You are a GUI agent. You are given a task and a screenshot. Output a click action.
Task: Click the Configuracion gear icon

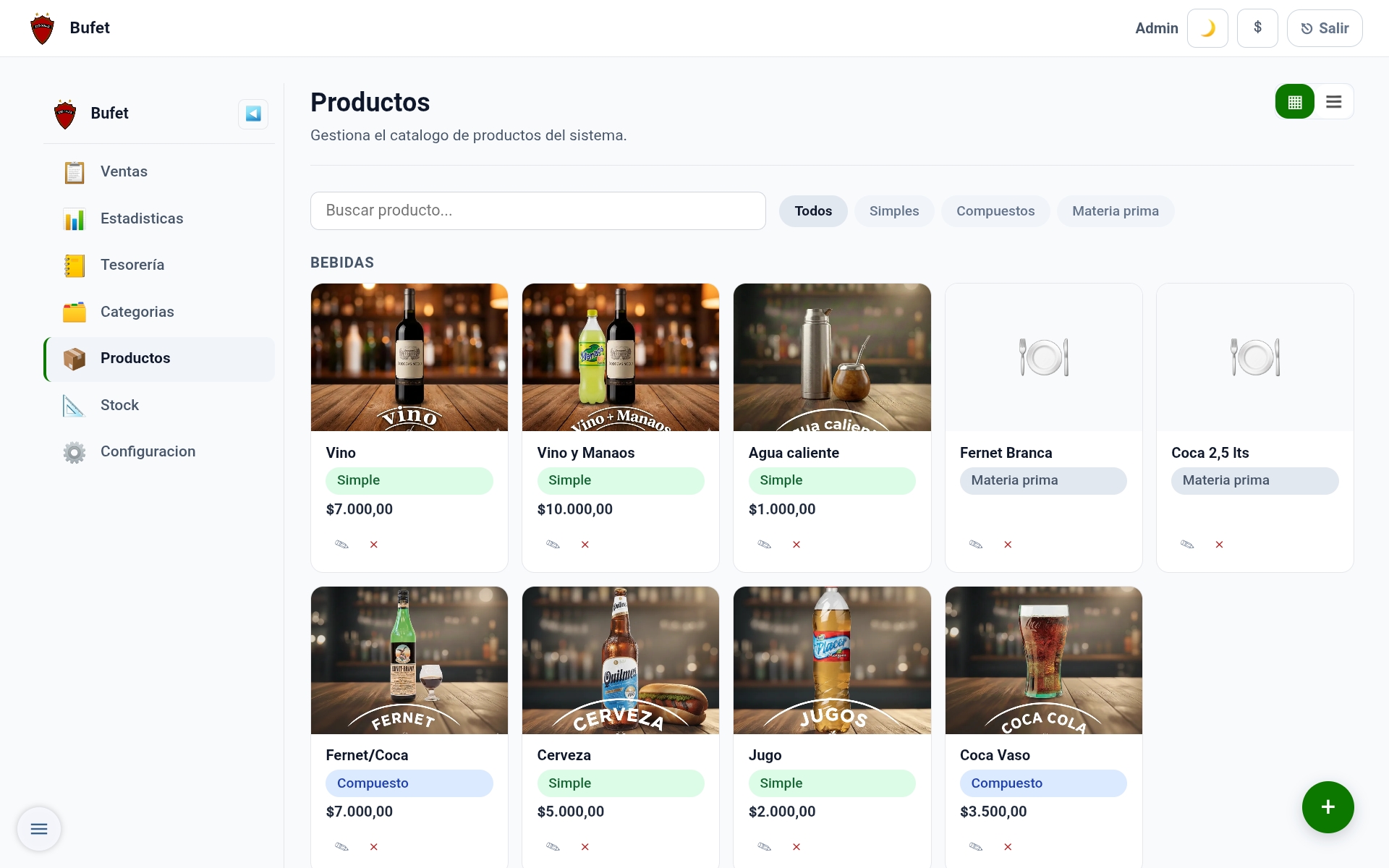(x=74, y=452)
